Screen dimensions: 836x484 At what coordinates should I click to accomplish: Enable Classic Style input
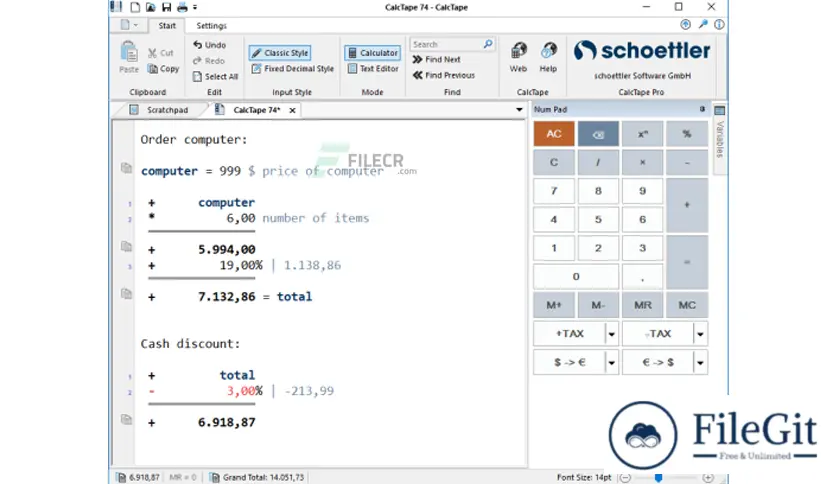280,53
